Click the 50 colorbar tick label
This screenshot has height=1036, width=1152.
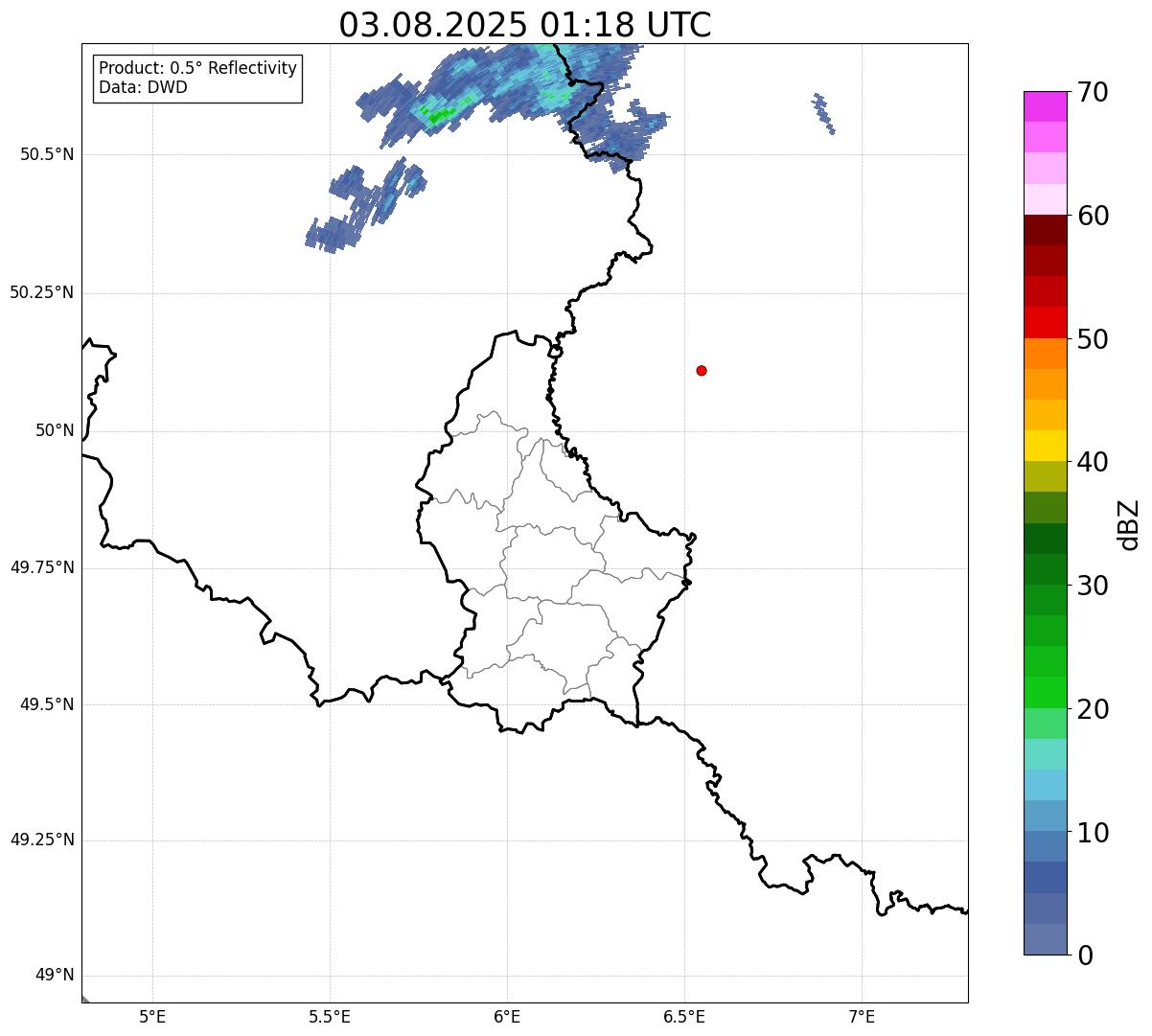[x=1093, y=339]
